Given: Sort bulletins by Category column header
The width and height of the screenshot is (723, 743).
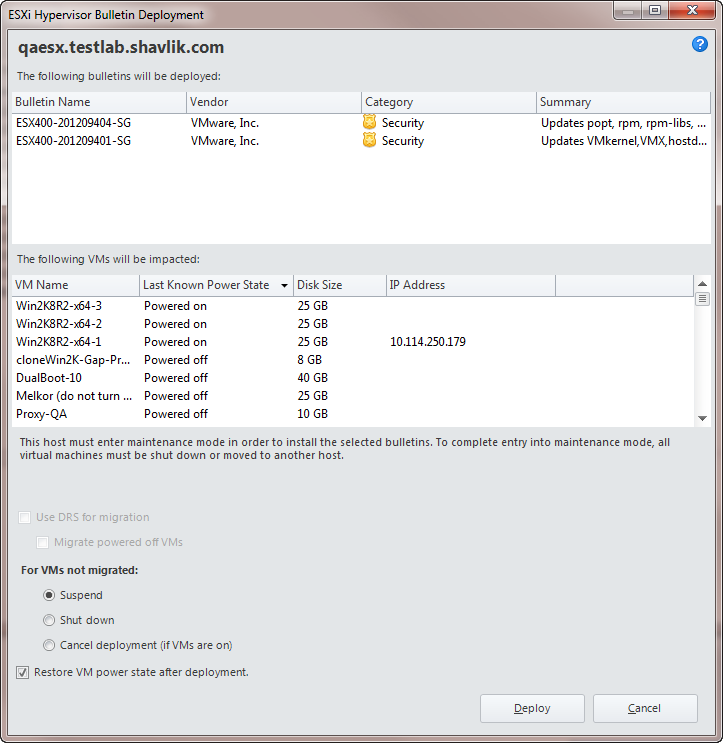Looking at the screenshot, I should pos(449,102).
